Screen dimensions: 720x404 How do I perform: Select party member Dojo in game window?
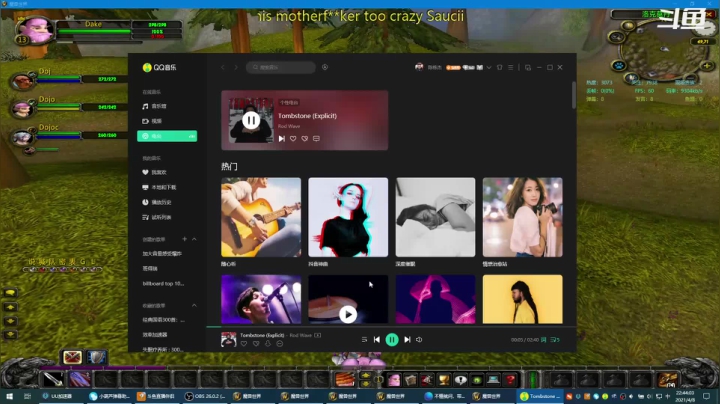coord(22,109)
